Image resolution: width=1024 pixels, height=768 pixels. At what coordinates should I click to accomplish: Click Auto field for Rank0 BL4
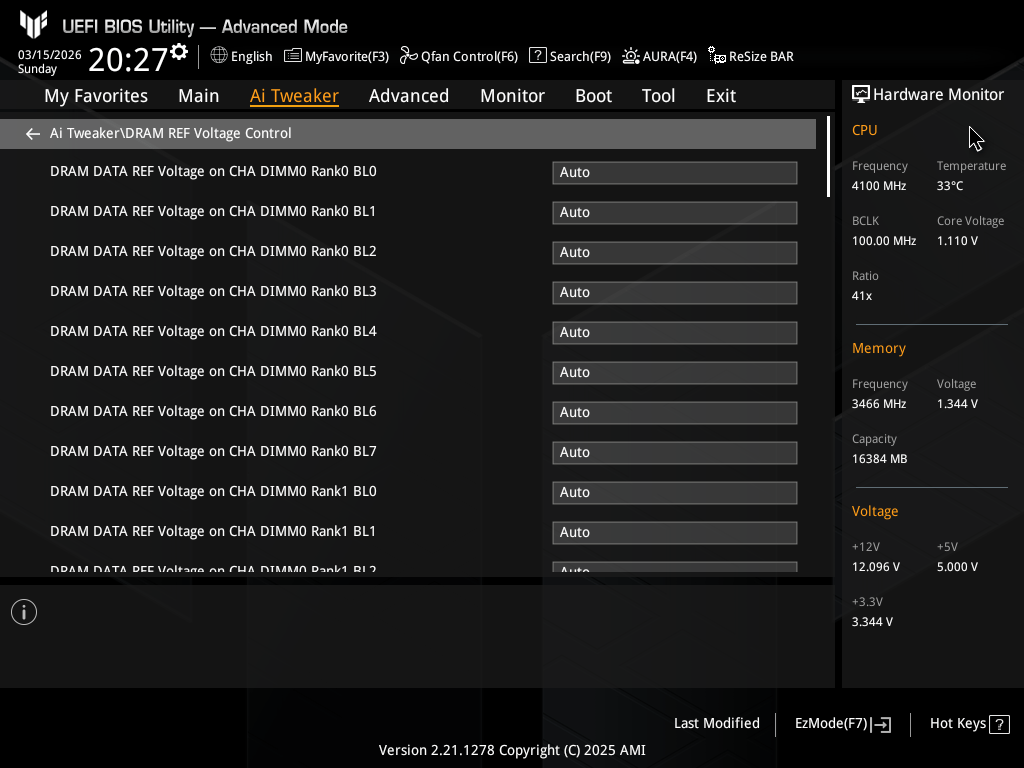675,333
